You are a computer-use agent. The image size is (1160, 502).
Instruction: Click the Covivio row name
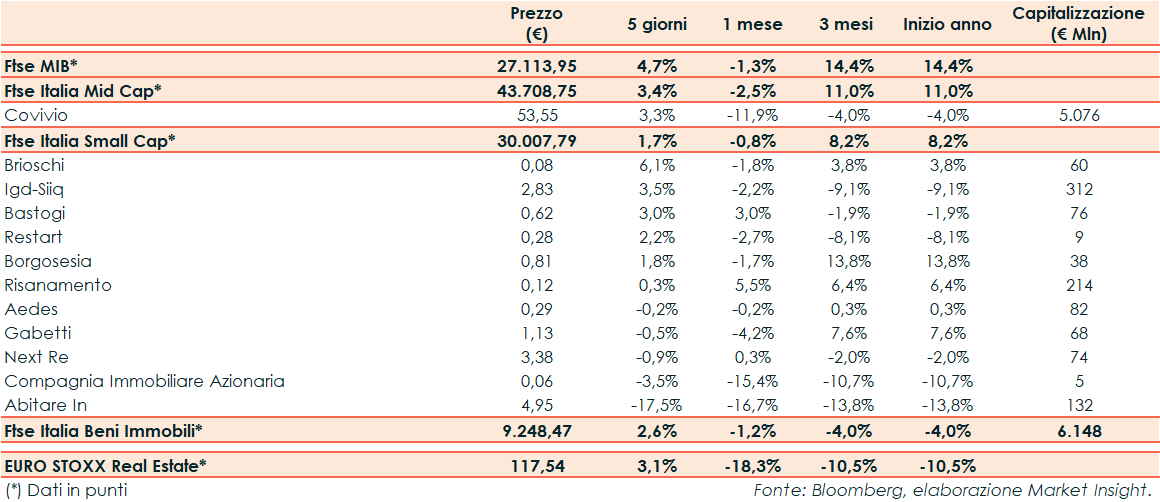(x=36, y=115)
